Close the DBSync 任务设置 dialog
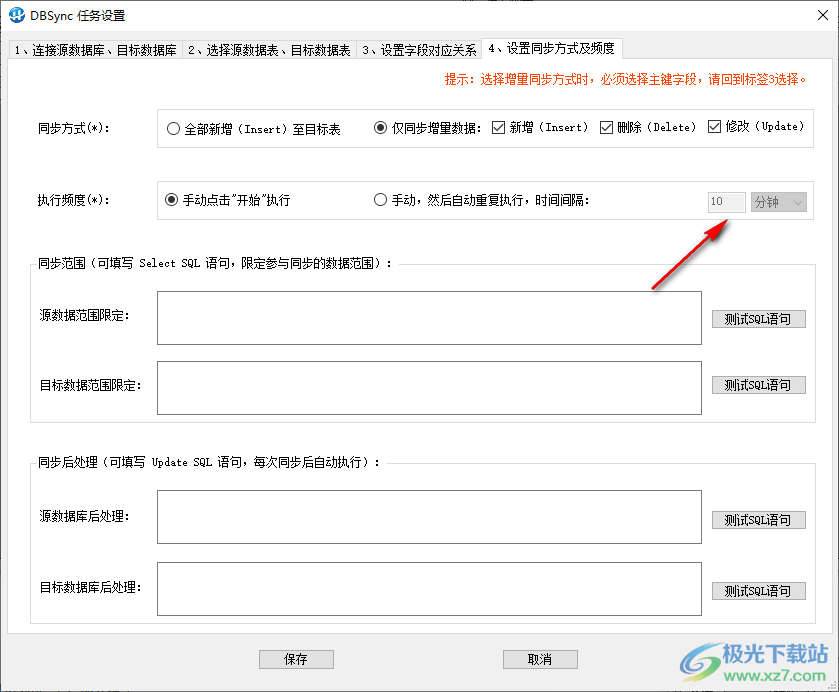This screenshot has width=839, height=692. [x=823, y=15]
